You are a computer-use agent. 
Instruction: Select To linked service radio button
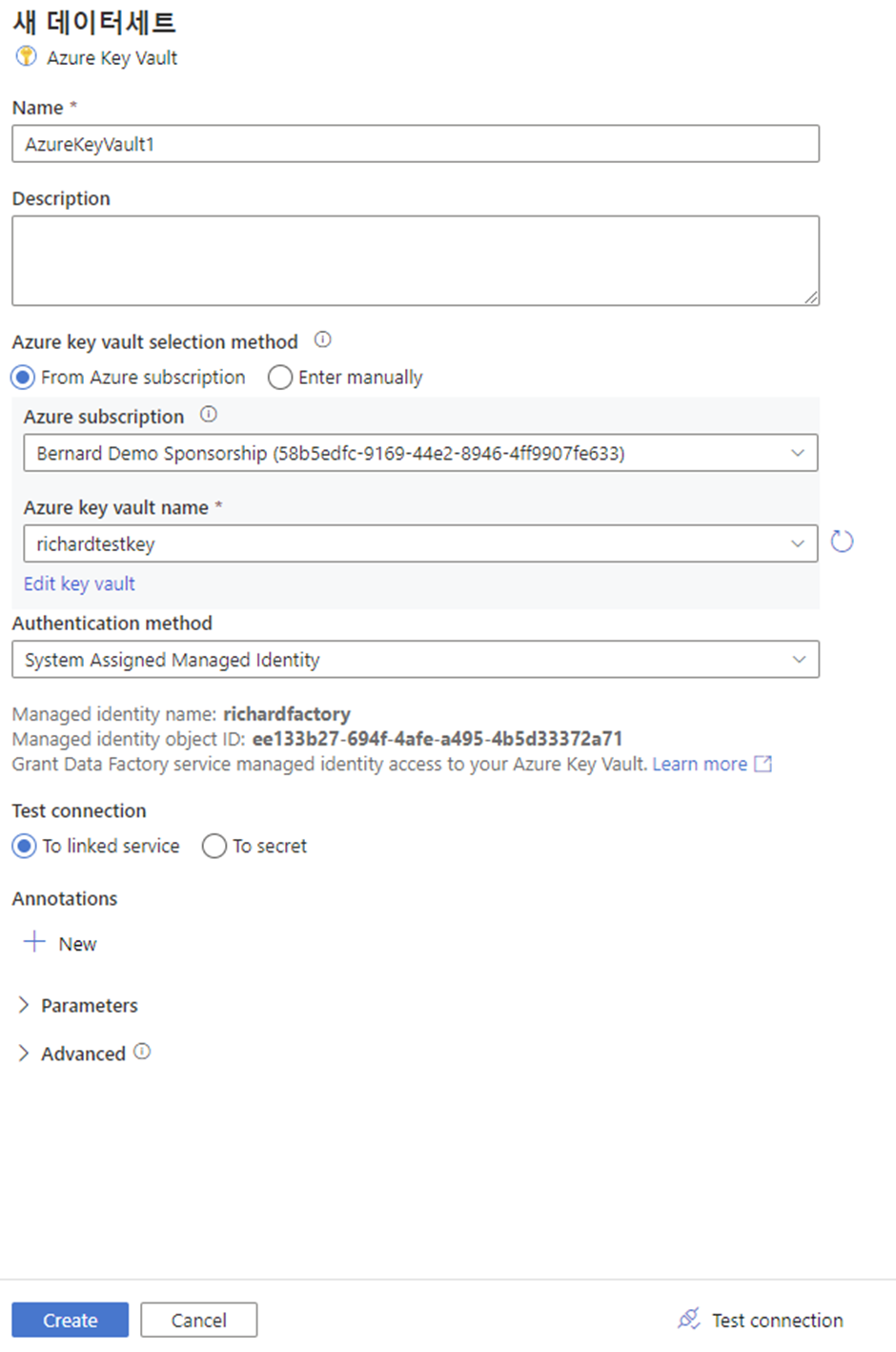24,846
